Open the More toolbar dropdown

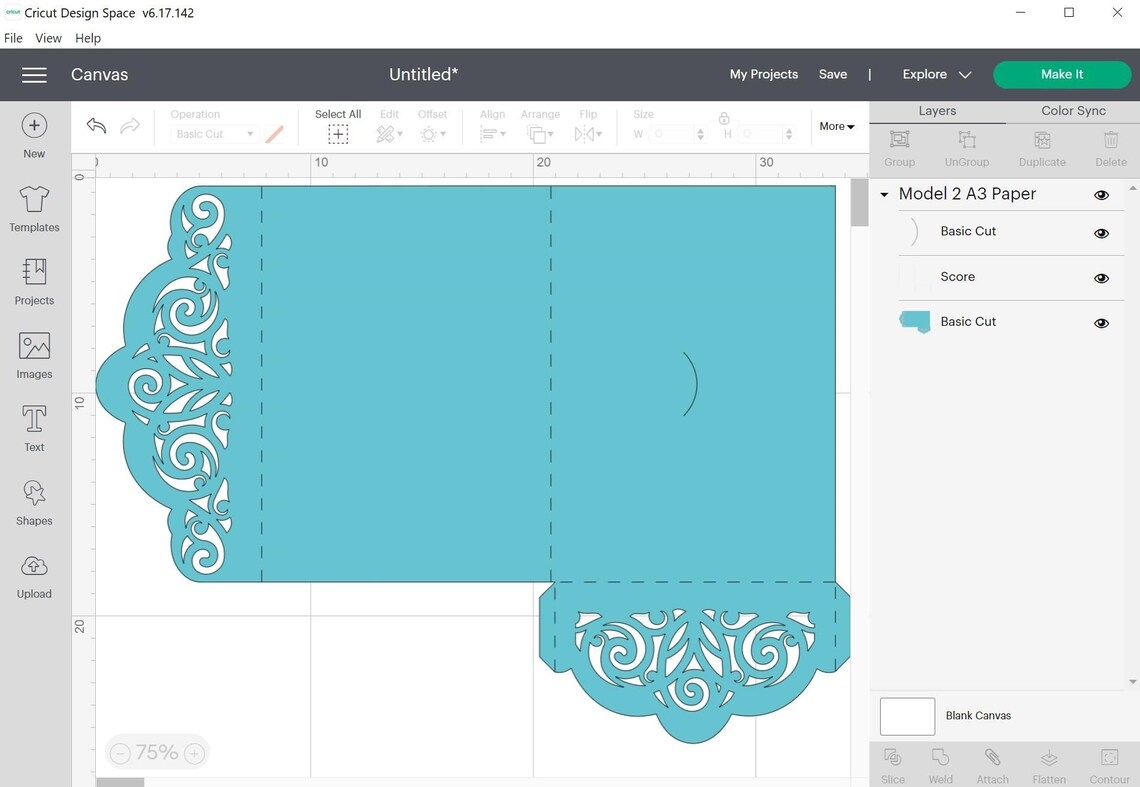[x=836, y=126]
